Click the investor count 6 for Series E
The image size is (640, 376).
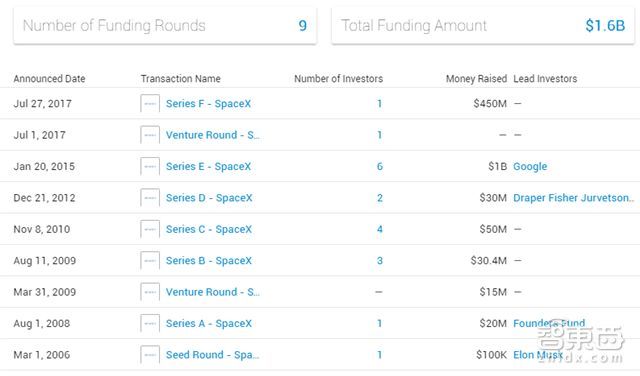pyautogui.click(x=380, y=167)
